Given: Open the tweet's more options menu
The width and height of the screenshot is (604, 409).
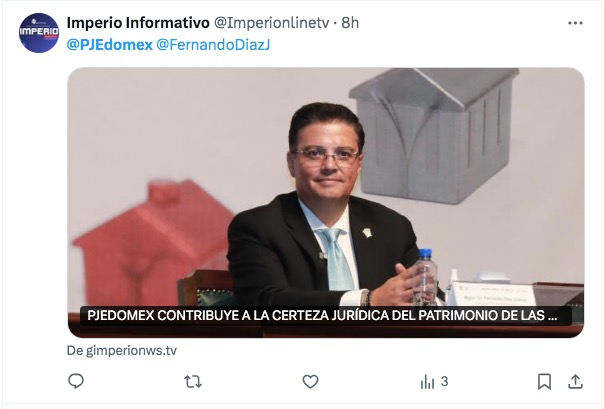Looking at the screenshot, I should 575,23.
